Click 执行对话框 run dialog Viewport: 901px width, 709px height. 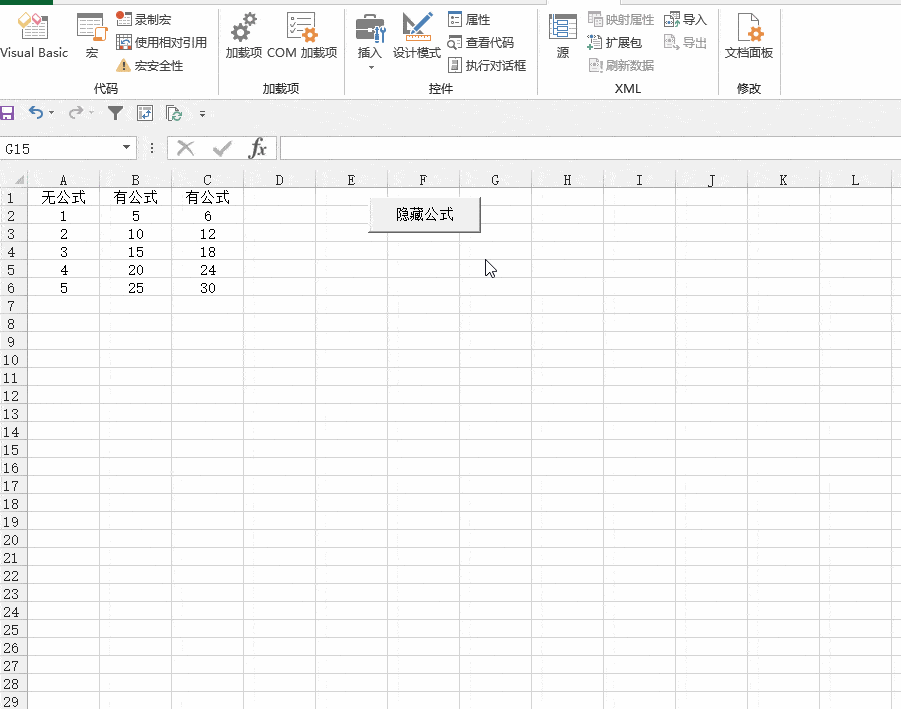point(487,65)
